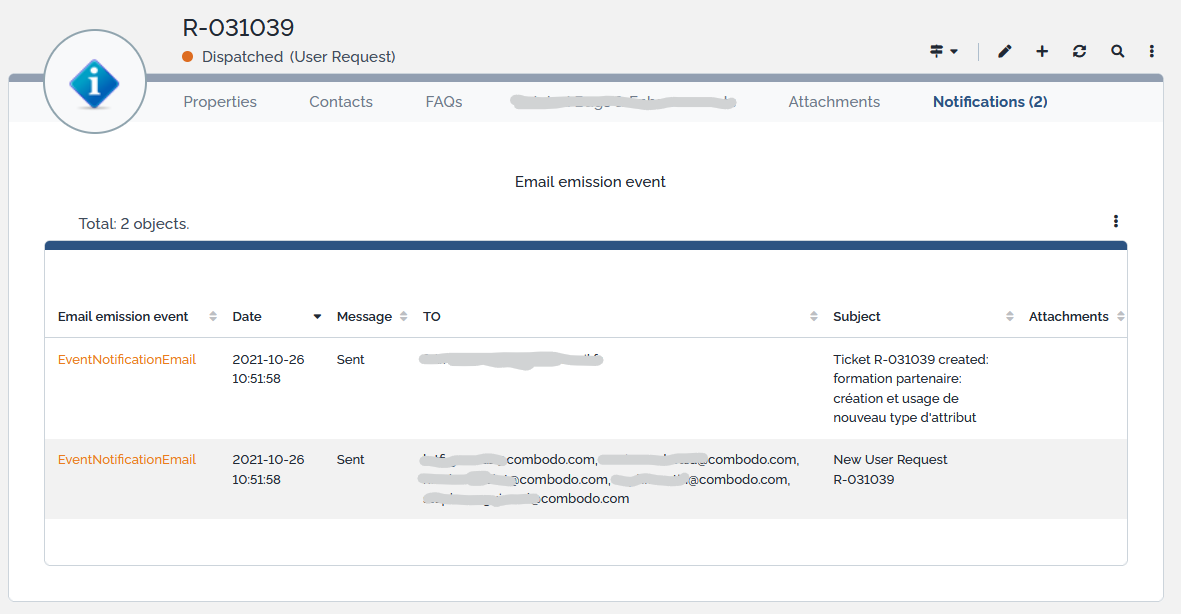Select the Attachments tab
Image resolution: width=1181 pixels, height=614 pixels.
(834, 102)
